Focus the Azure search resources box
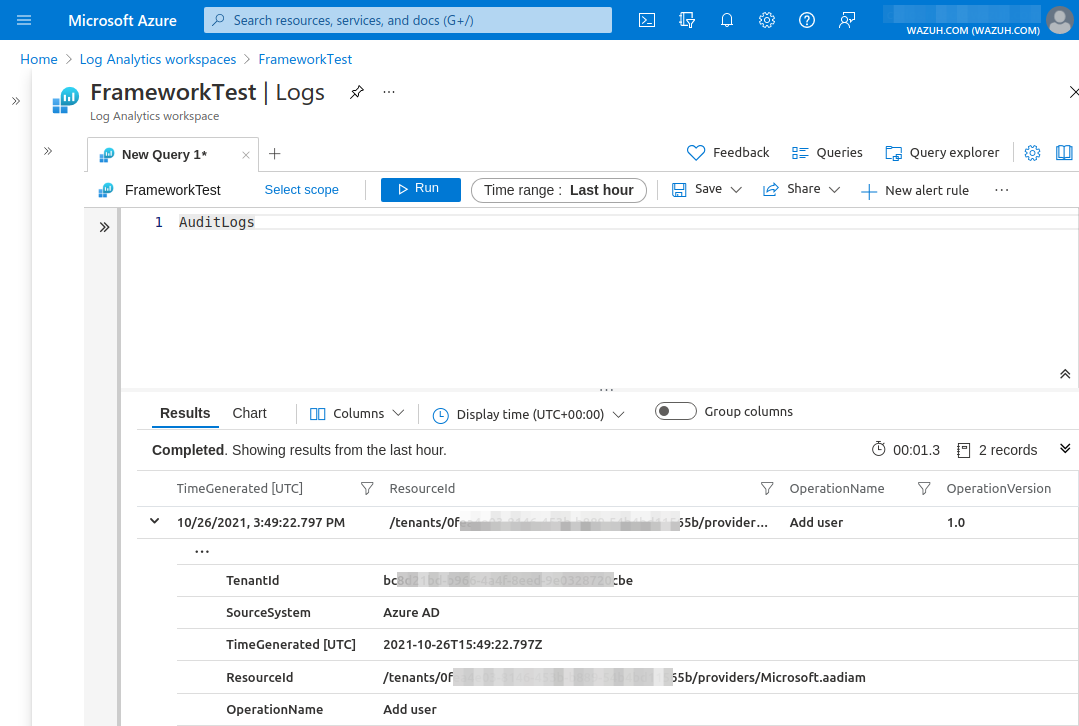This screenshot has height=726, width=1079. [408, 20]
